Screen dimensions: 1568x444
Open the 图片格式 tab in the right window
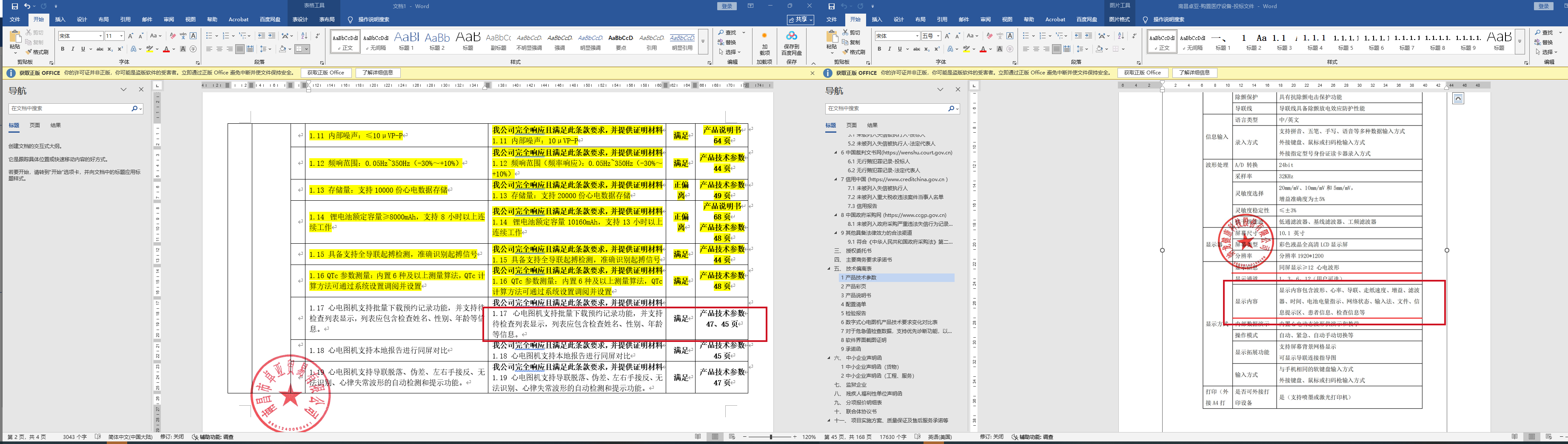point(1119,20)
